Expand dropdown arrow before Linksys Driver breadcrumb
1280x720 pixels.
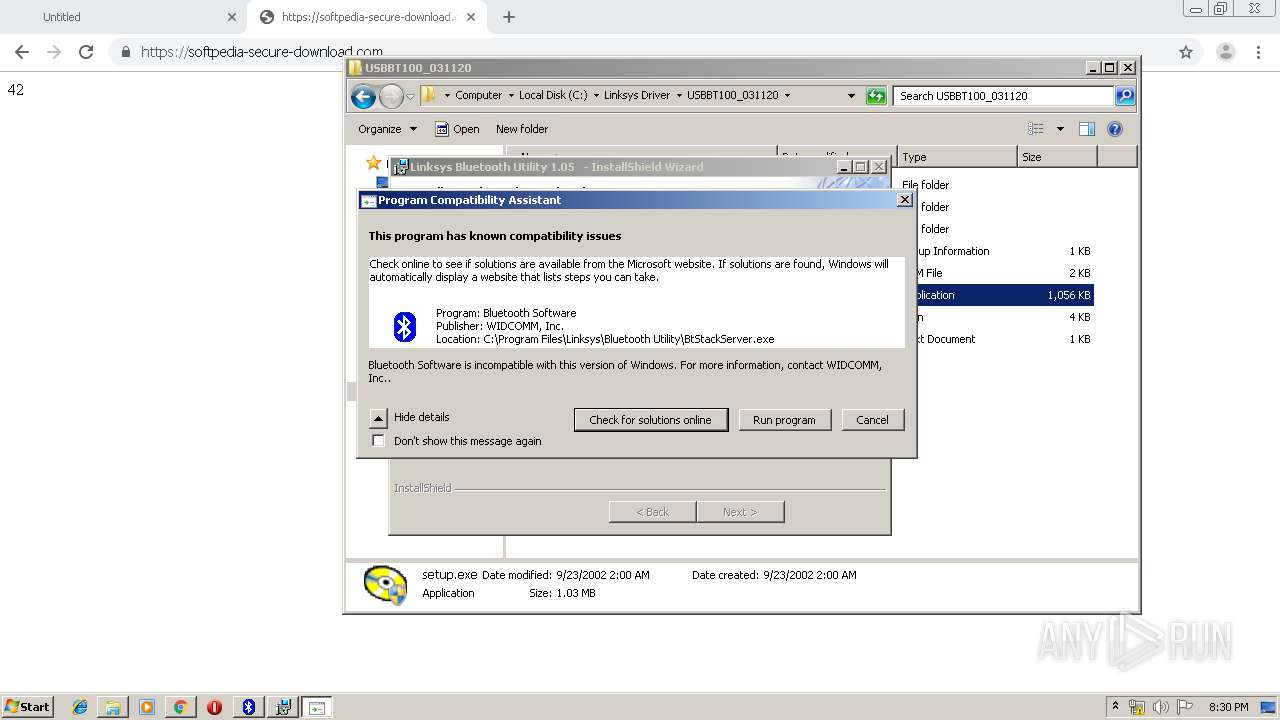[596, 96]
